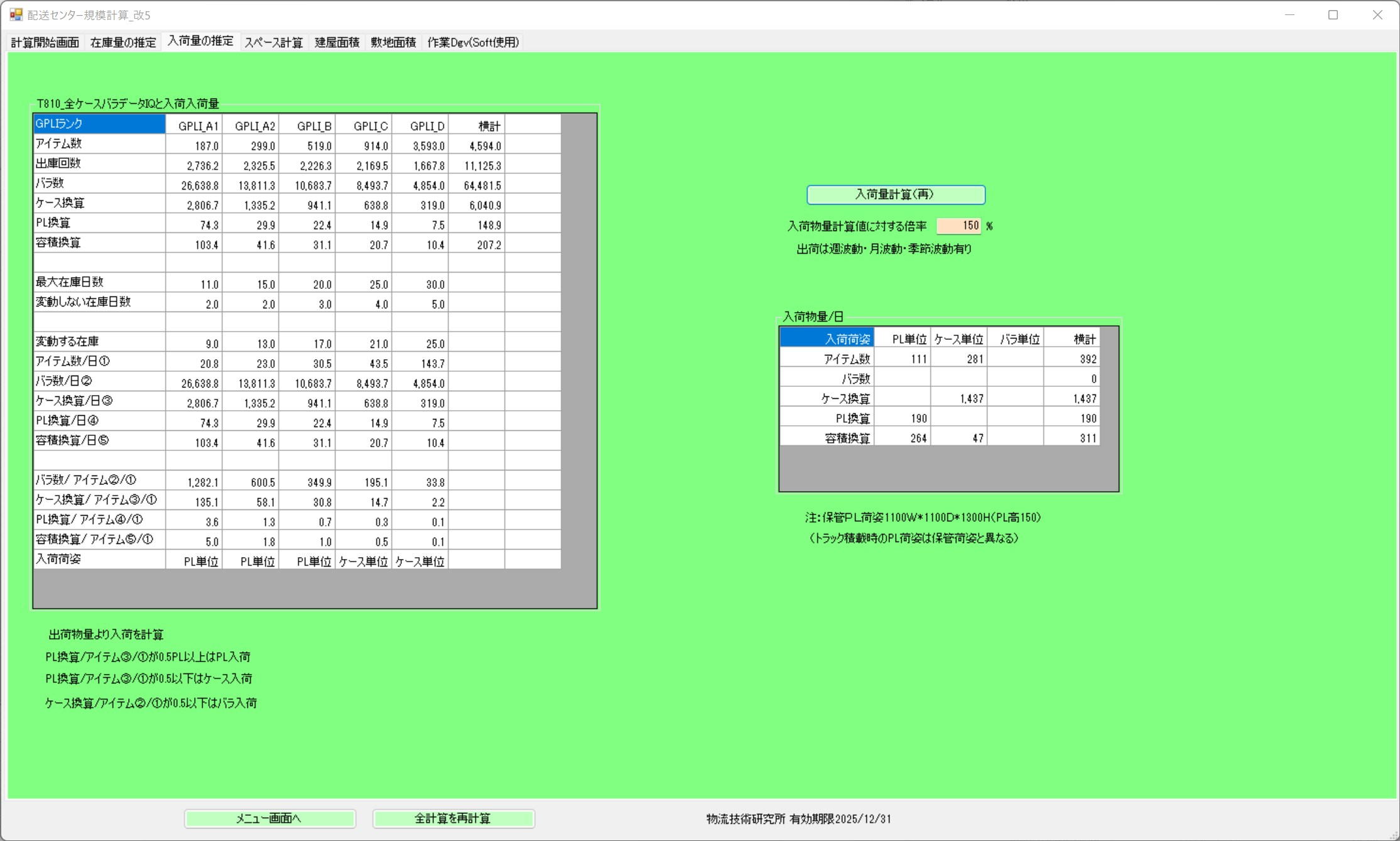Open the 敷地面積 tab
Viewport: 1400px width, 841px height.
[x=393, y=42]
